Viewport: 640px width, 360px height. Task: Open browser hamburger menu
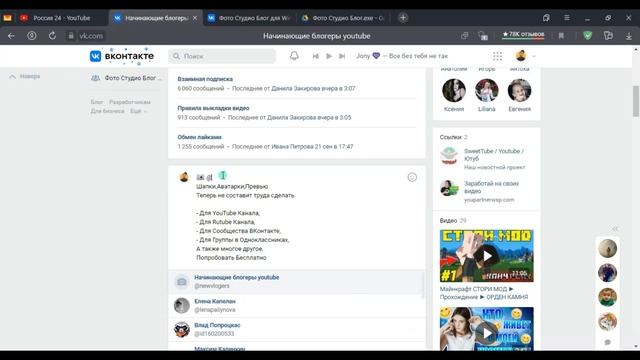coord(567,18)
